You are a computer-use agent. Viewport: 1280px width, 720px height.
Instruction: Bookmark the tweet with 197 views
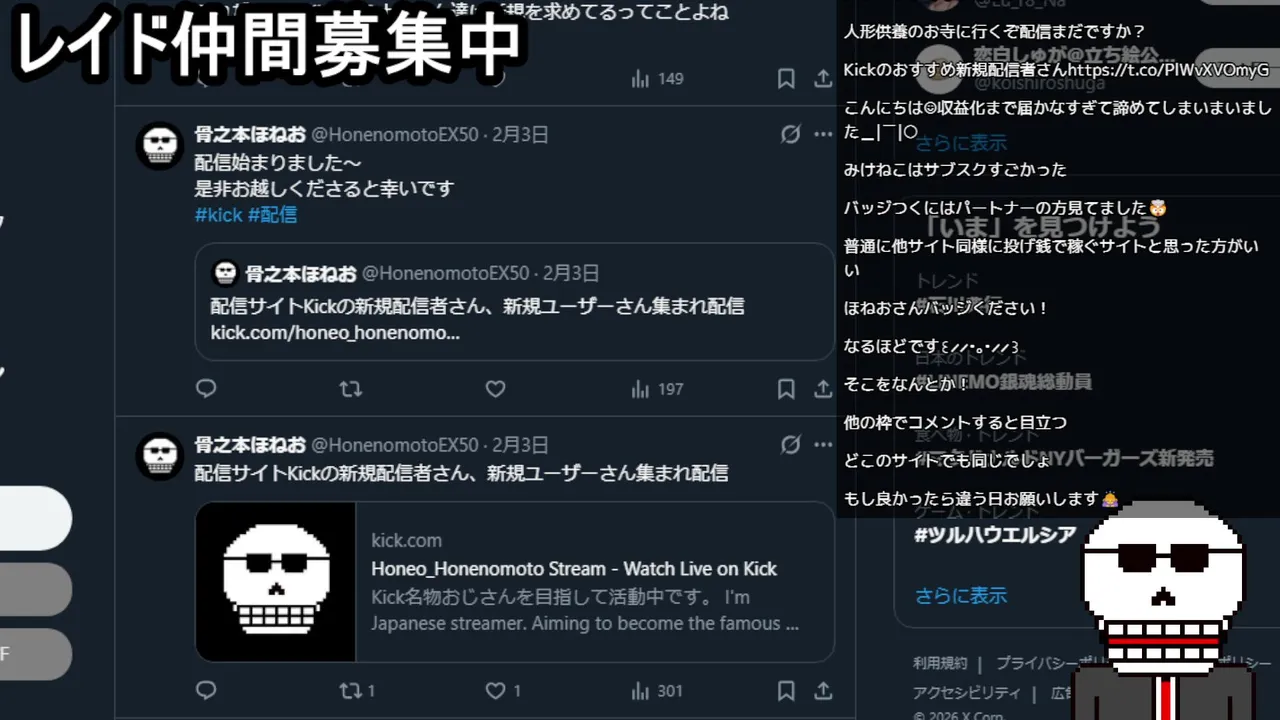pos(786,389)
